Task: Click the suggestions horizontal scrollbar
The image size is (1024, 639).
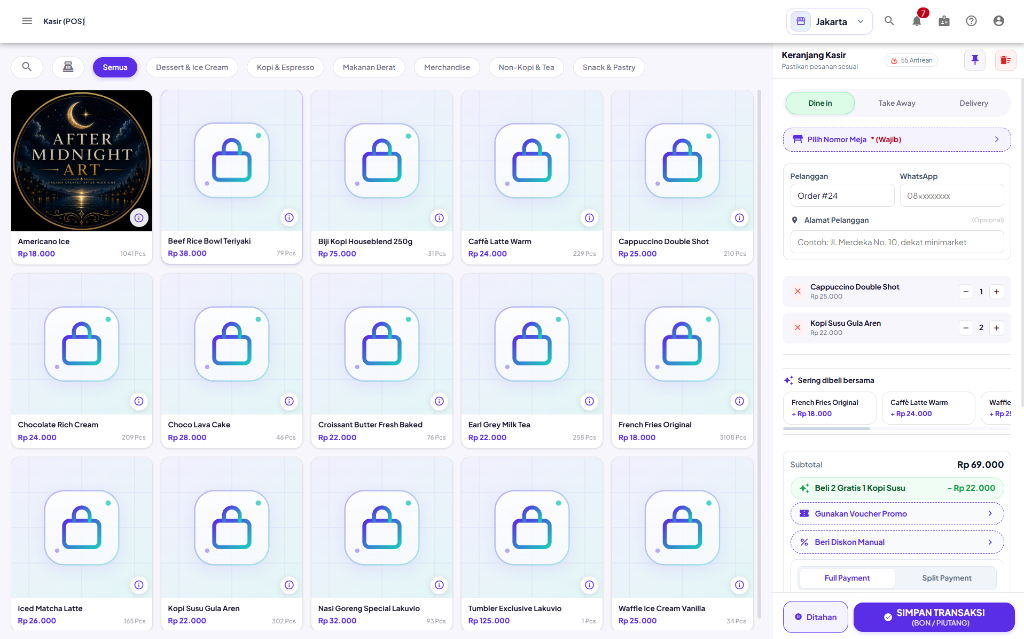Action: [x=826, y=429]
